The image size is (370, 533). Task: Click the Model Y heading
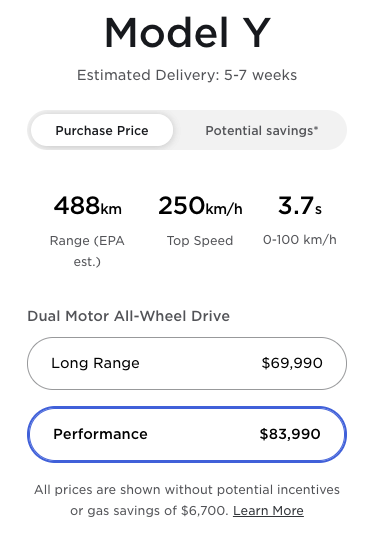187,33
